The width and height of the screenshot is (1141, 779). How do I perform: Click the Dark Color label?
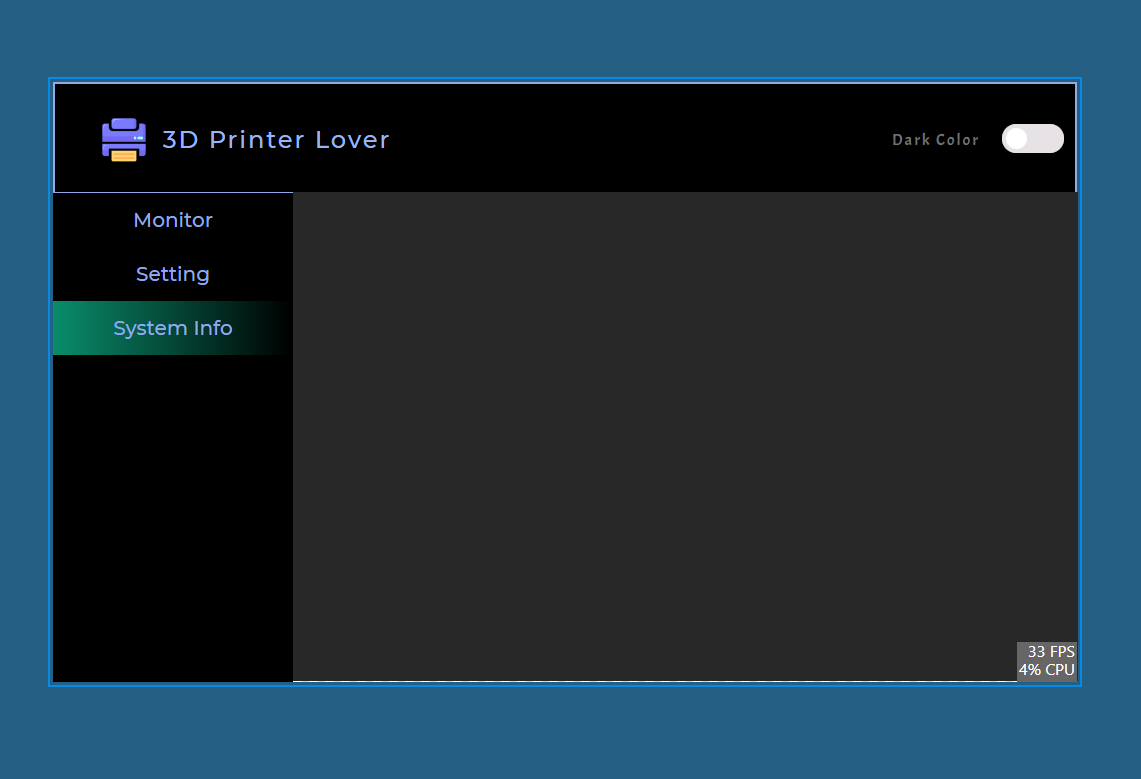pos(935,140)
